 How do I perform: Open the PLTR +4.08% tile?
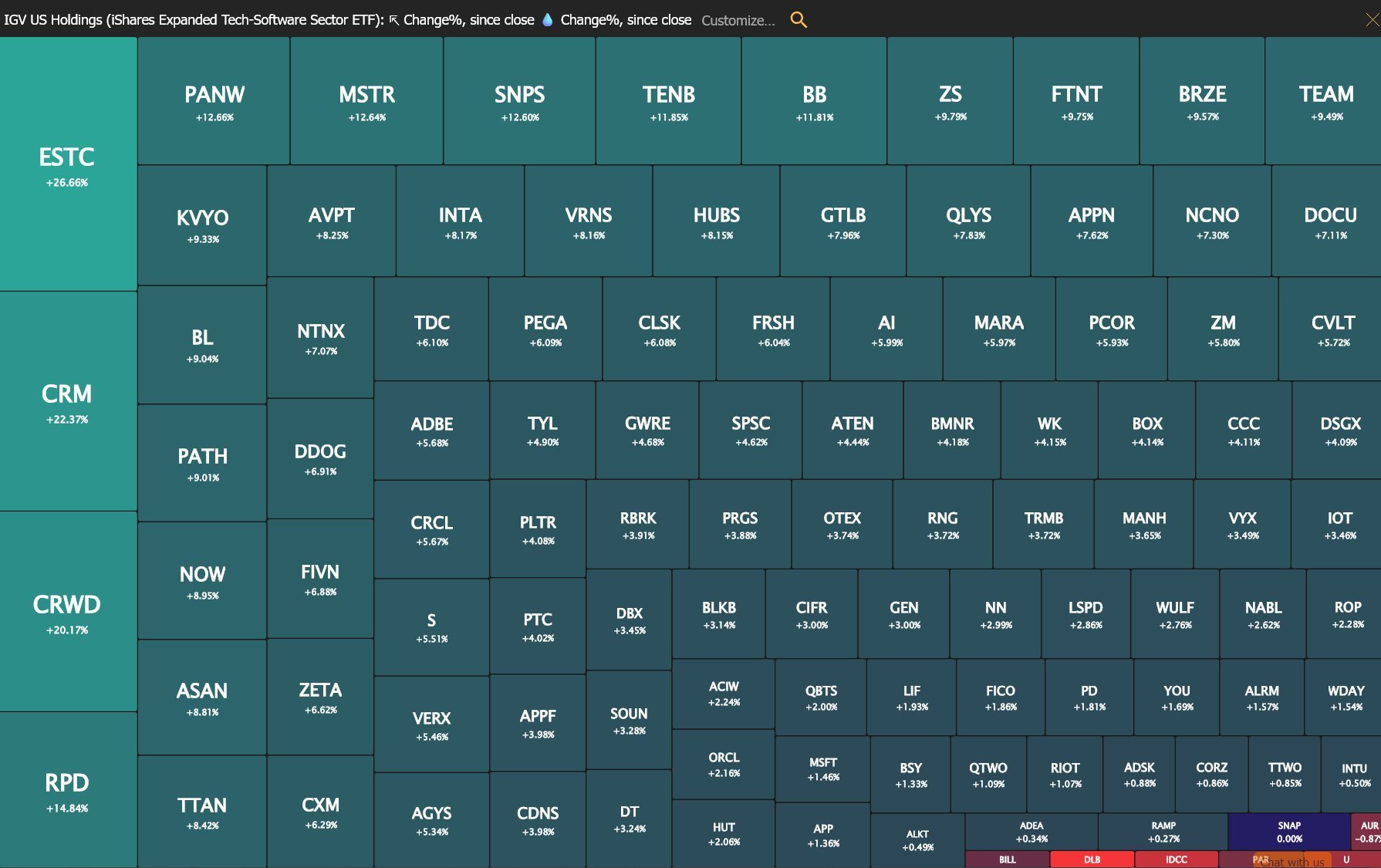pos(538,529)
